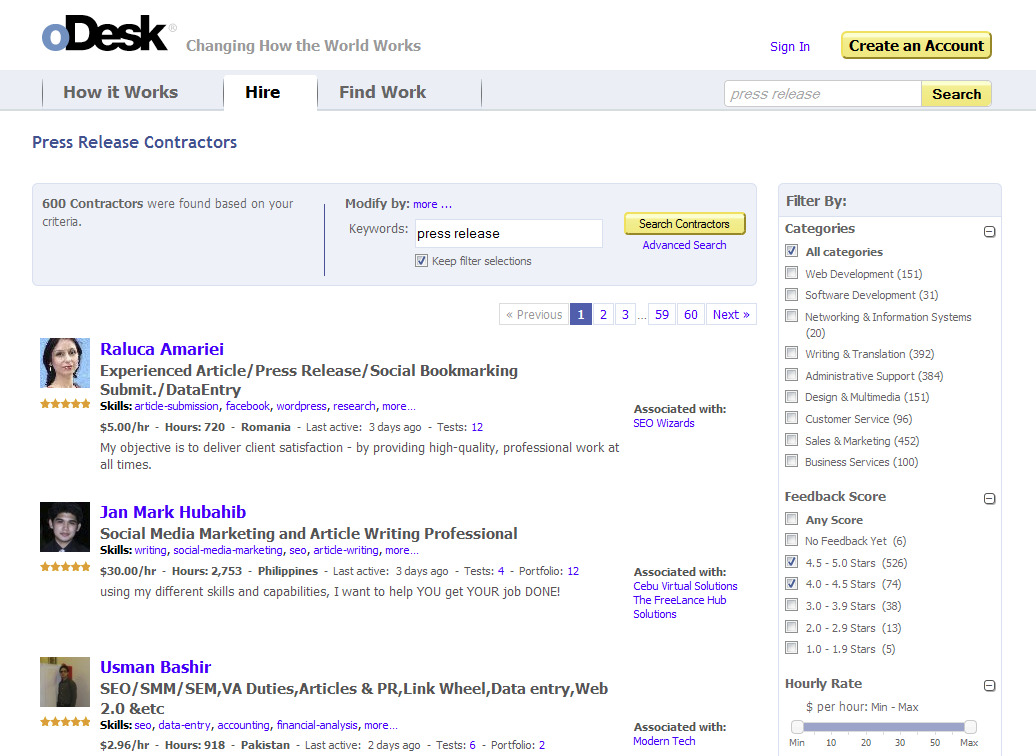Click the hourly rate maximum slider handle
Viewport: 1036px width, 756px height.
(x=969, y=727)
